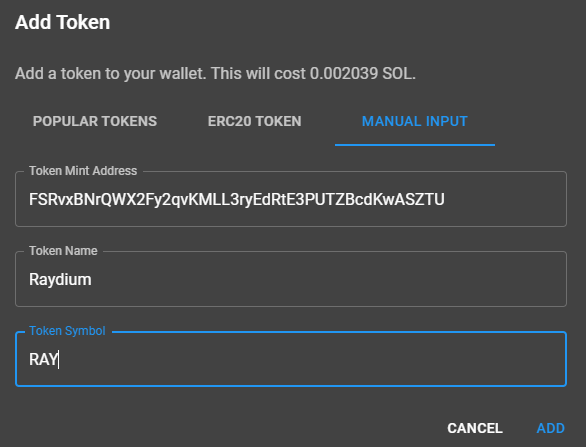Select the Manual Input tab
This screenshot has height=447, width=586.
pos(415,121)
